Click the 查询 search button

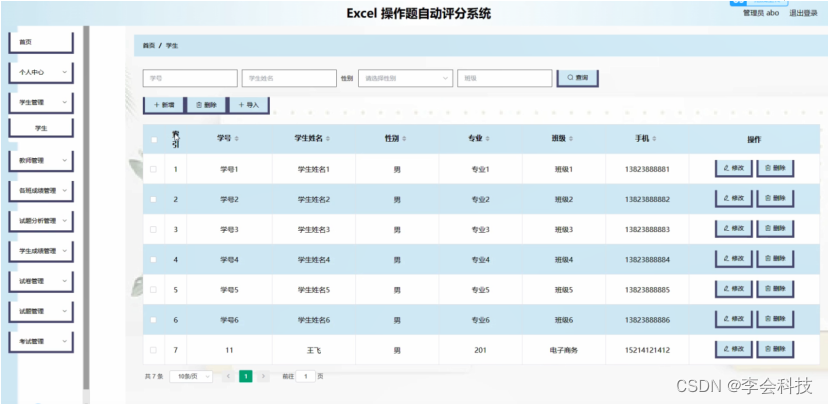tap(577, 78)
